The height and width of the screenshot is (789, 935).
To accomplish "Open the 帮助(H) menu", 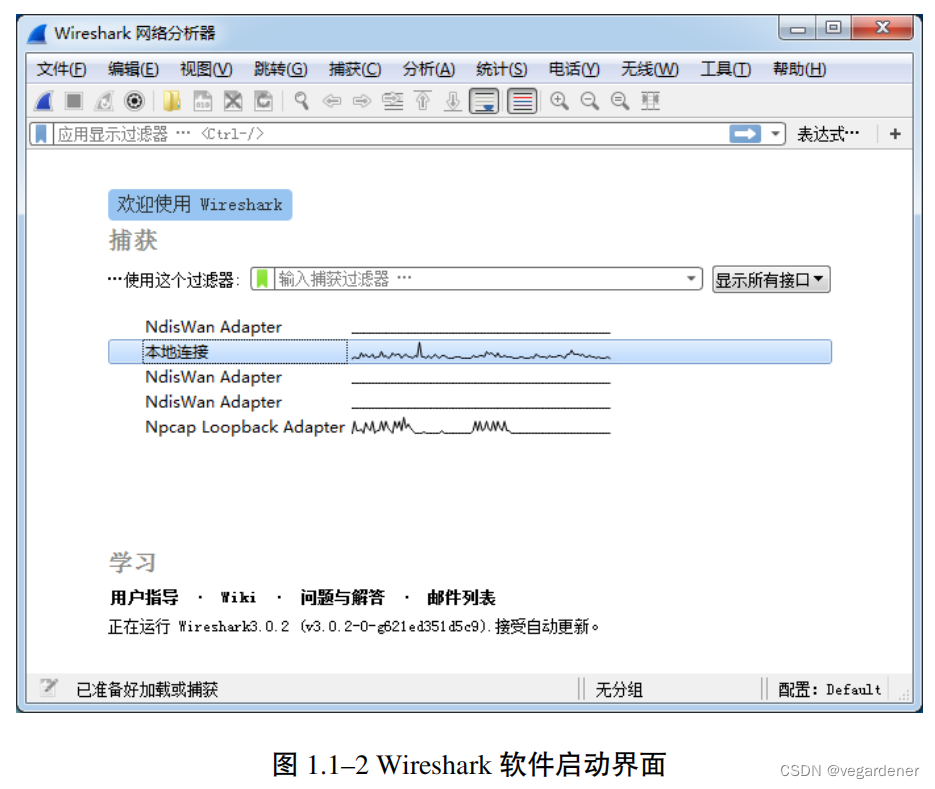I will (x=799, y=69).
